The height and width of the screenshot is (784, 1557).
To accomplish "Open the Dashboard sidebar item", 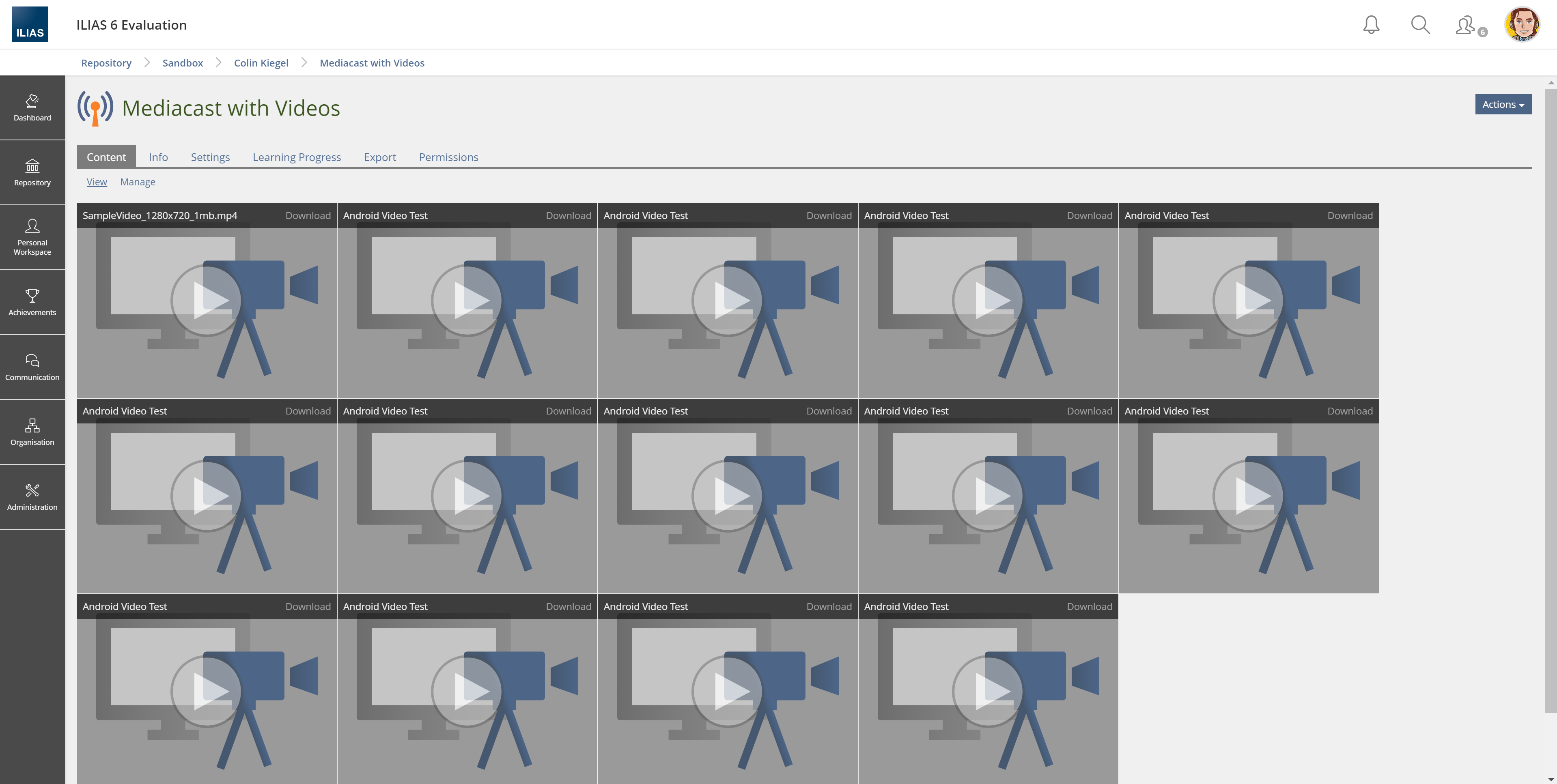I will point(32,108).
